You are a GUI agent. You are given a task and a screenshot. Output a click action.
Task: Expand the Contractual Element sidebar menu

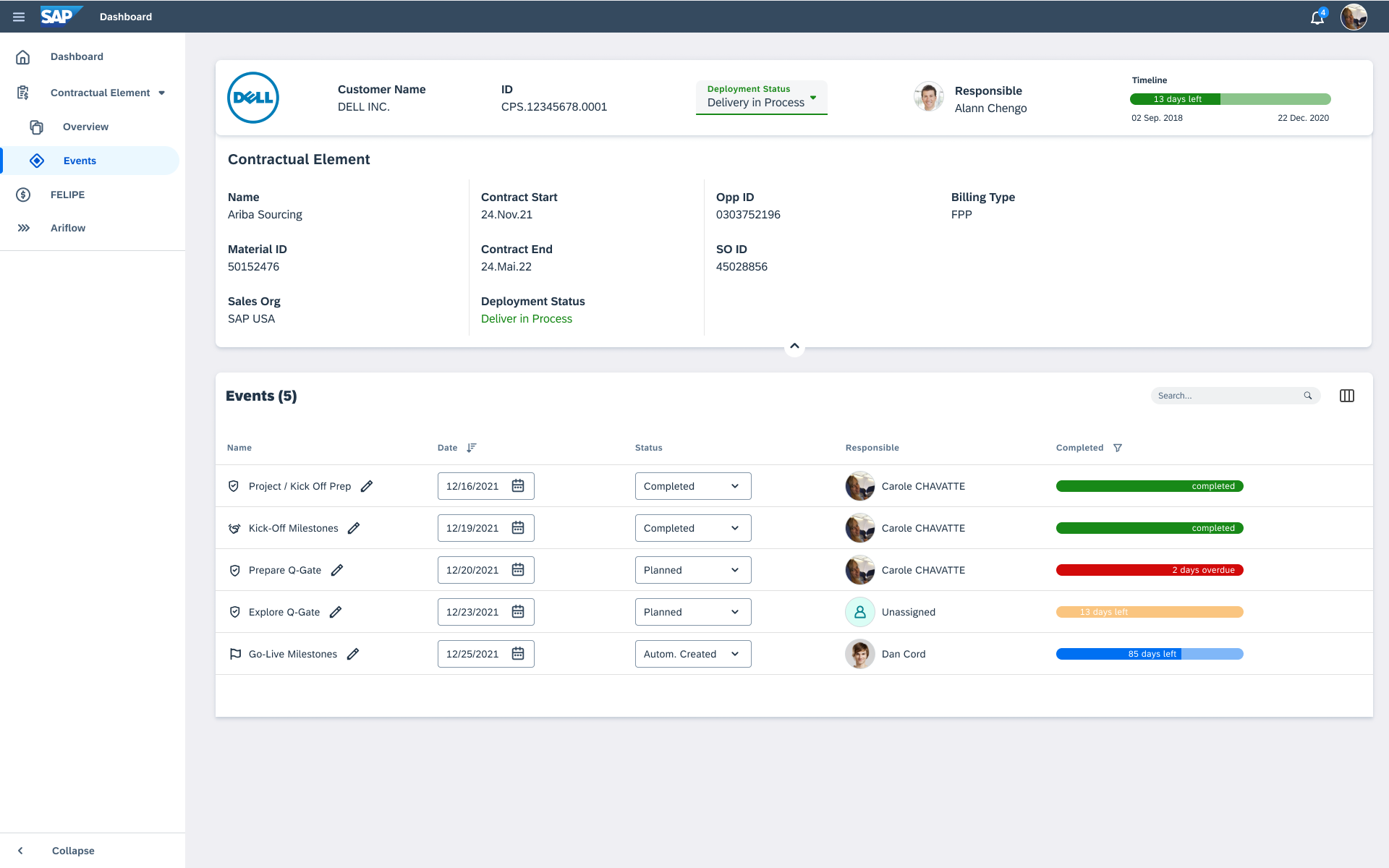[161, 93]
